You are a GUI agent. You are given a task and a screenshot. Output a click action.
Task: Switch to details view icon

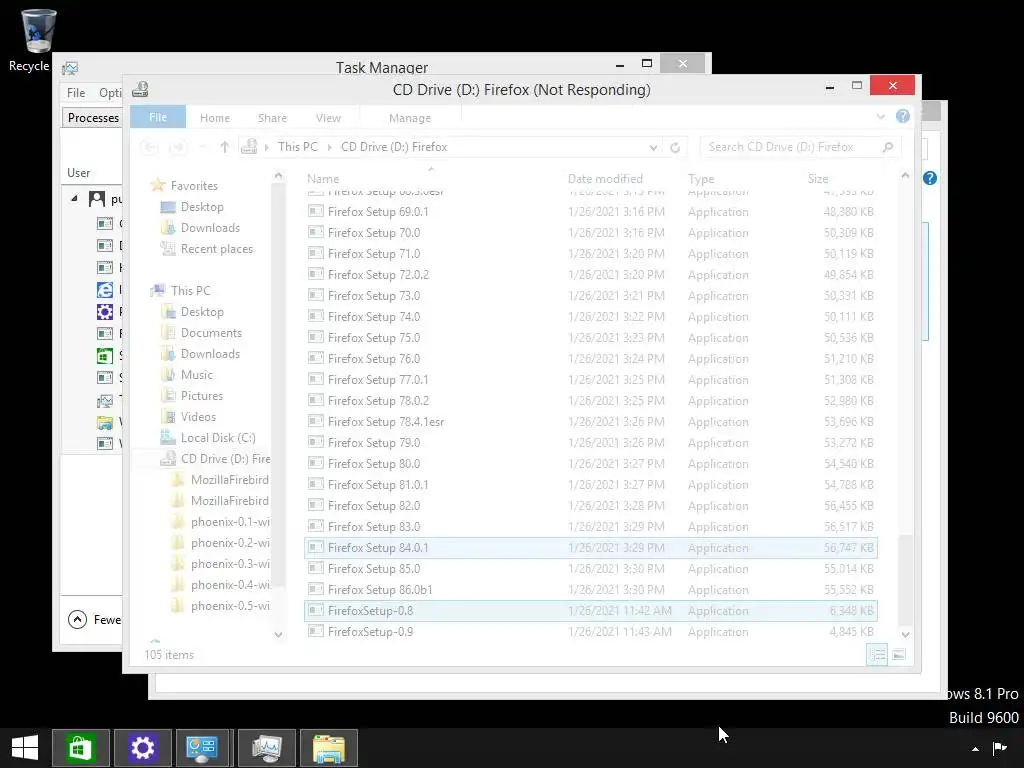click(x=877, y=654)
